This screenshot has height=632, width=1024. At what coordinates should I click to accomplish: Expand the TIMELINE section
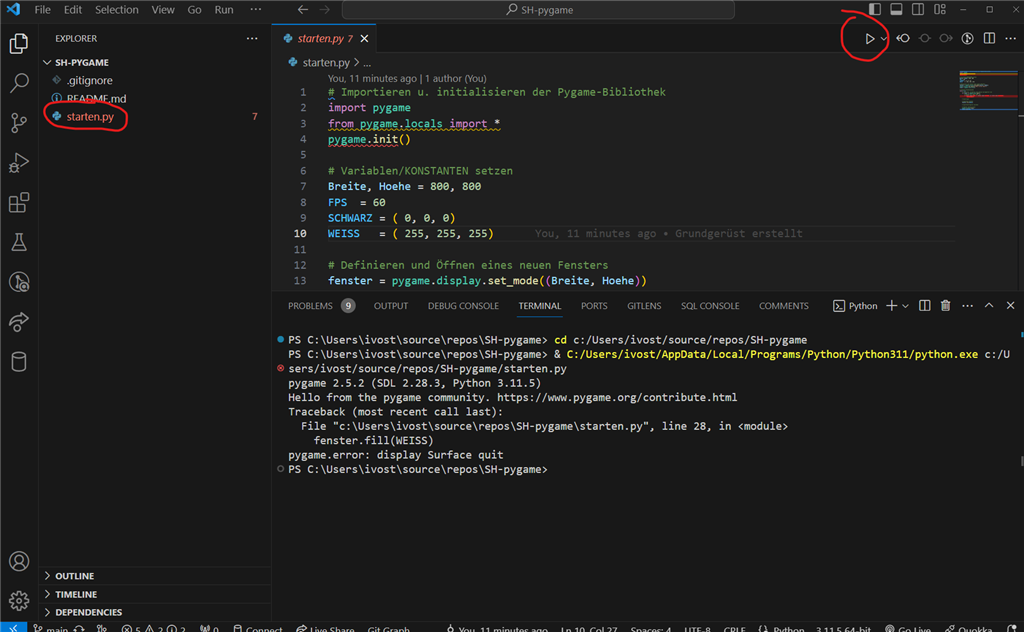[76, 594]
